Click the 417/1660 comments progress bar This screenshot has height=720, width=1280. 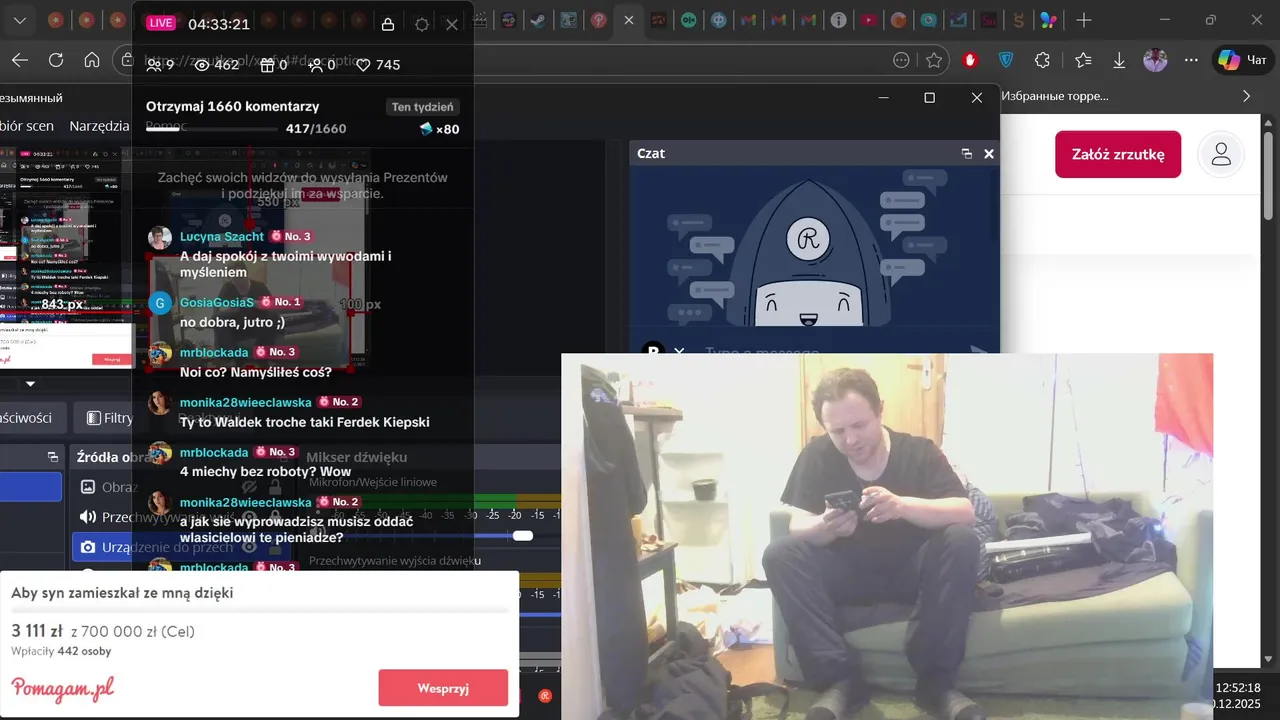click(214, 129)
